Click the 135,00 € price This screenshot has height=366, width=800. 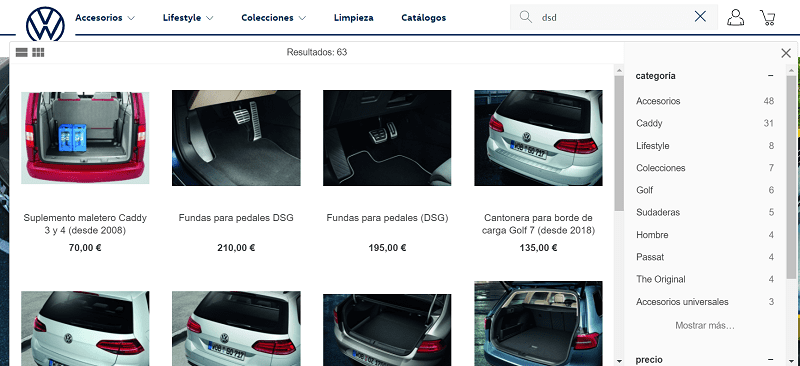(538, 248)
